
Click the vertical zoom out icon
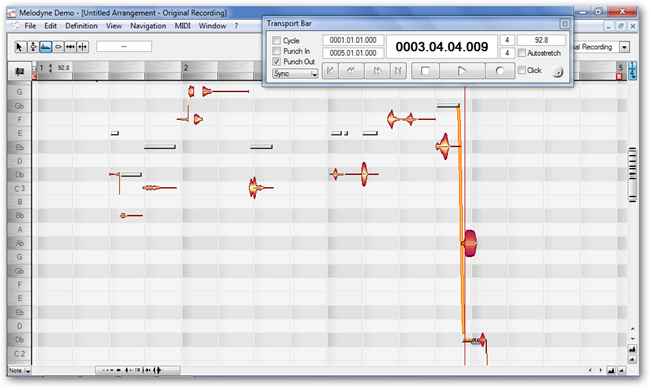pos(632,359)
